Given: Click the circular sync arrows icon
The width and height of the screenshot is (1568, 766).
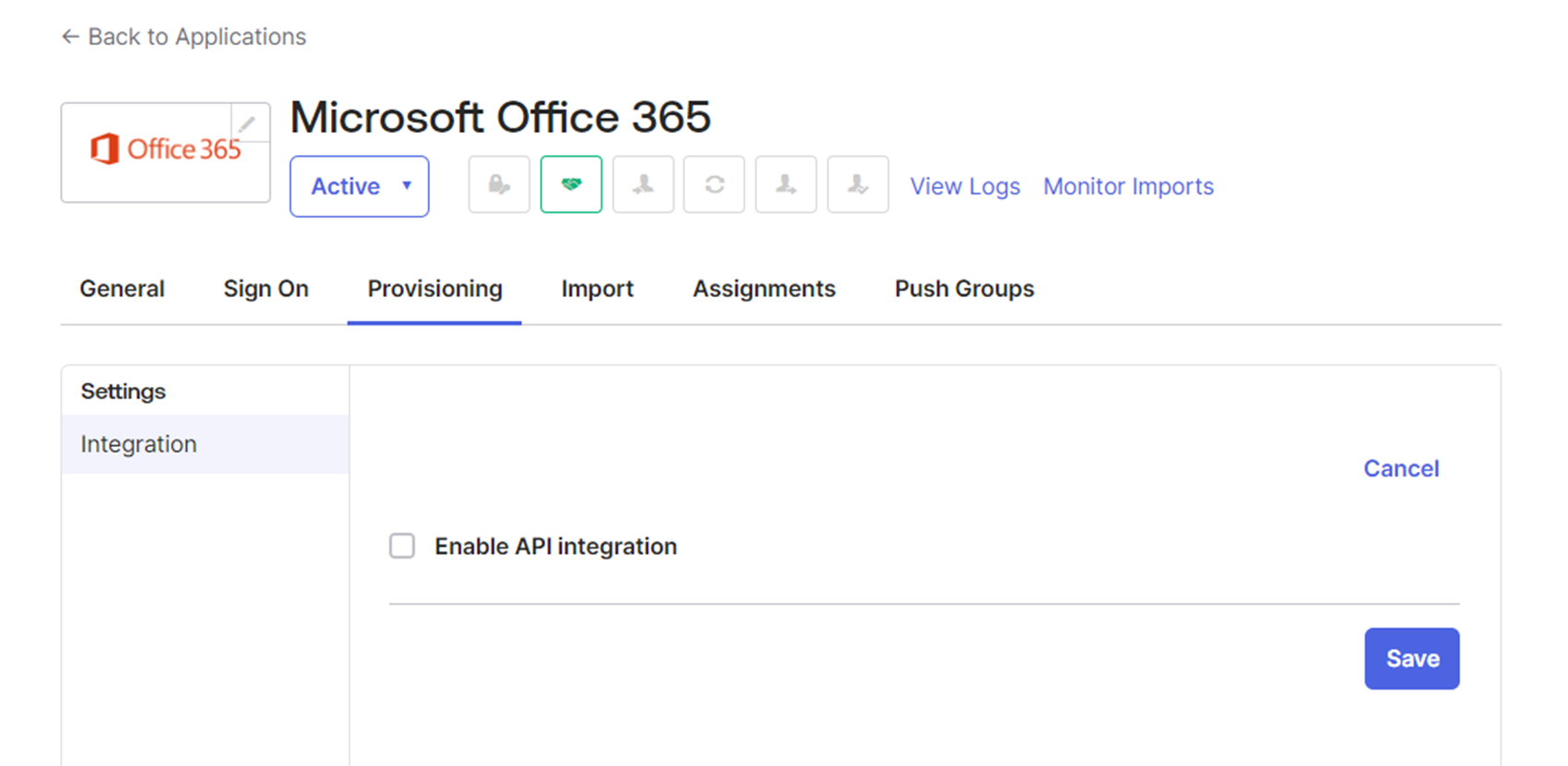Looking at the screenshot, I should pyautogui.click(x=714, y=185).
